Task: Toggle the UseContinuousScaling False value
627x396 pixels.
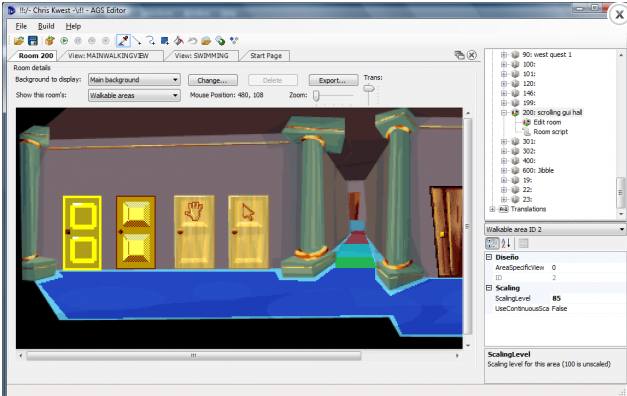Action: [x=559, y=308]
